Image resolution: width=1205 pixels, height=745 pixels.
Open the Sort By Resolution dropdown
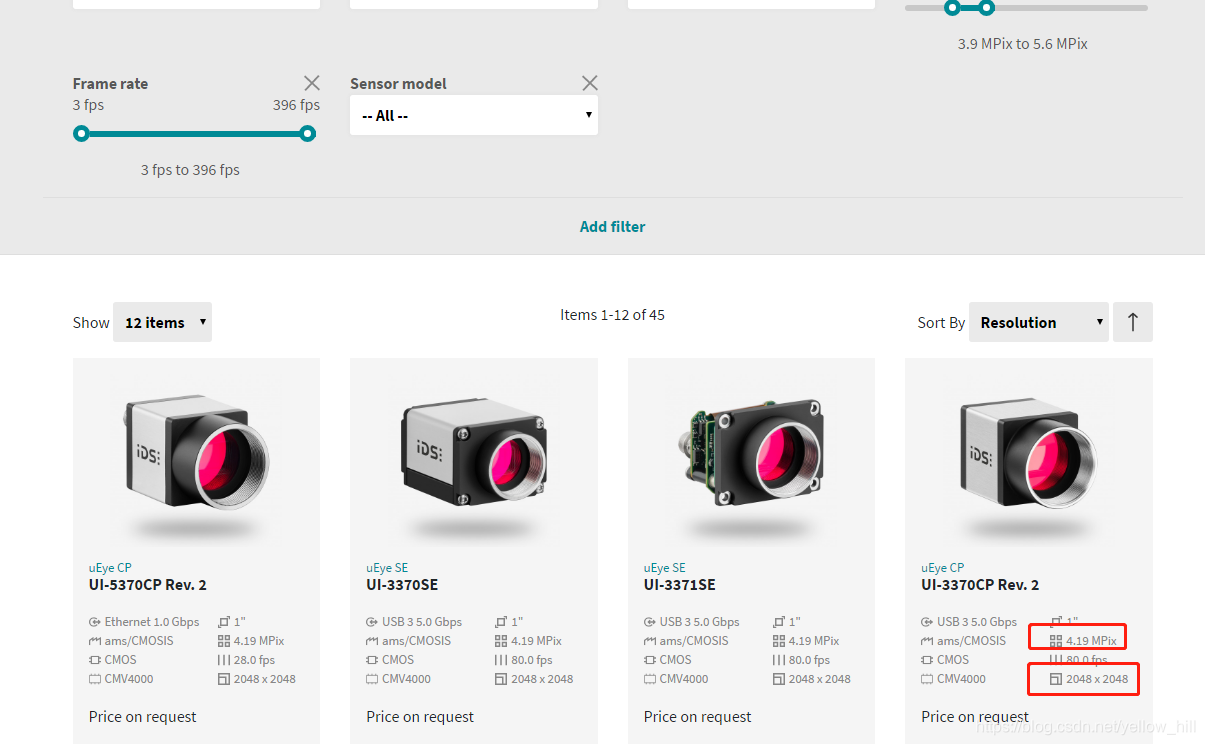(1039, 322)
